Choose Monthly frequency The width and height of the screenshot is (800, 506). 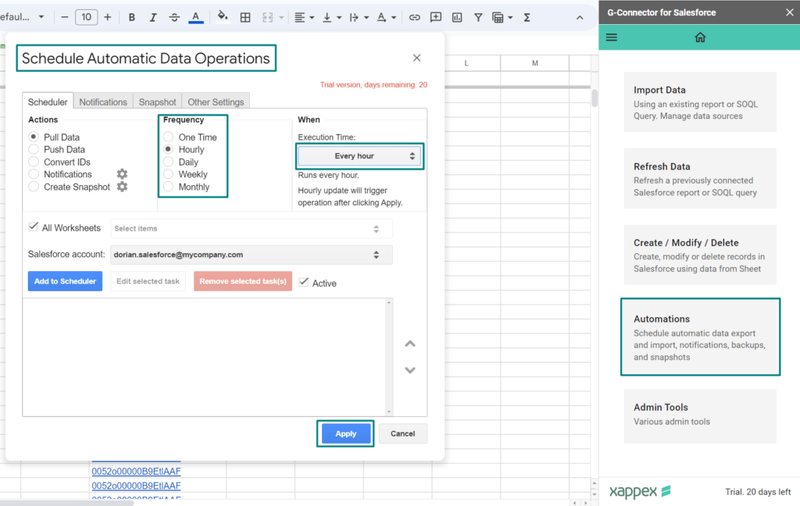pos(168,187)
